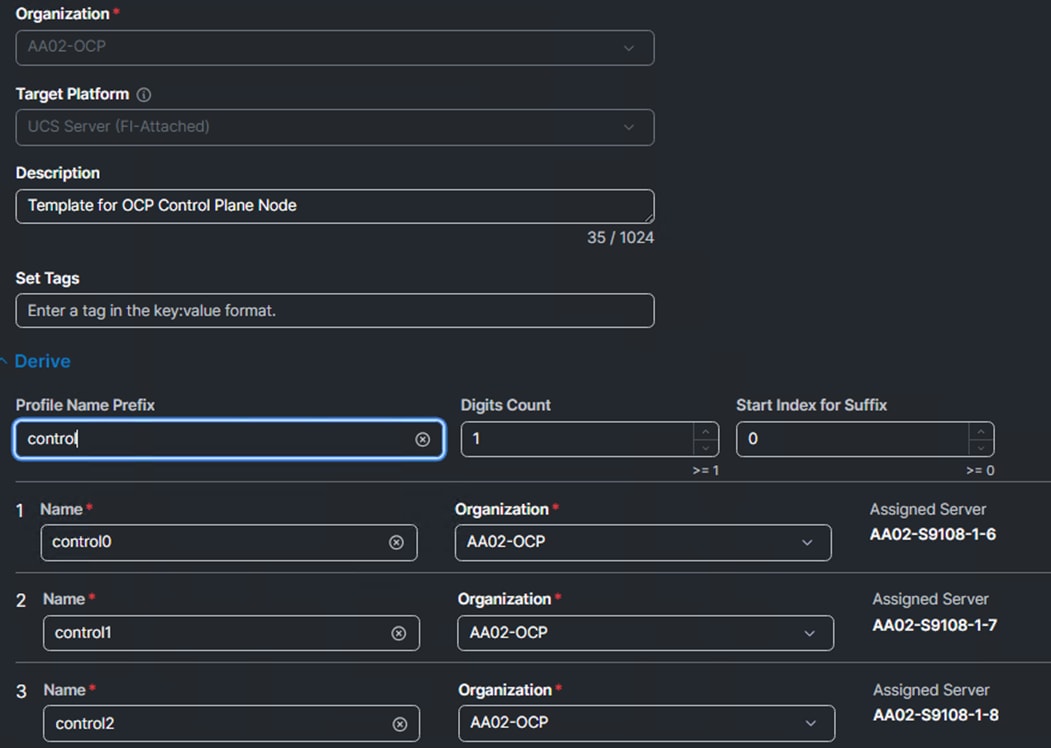Clear the control0 name field

396,542
